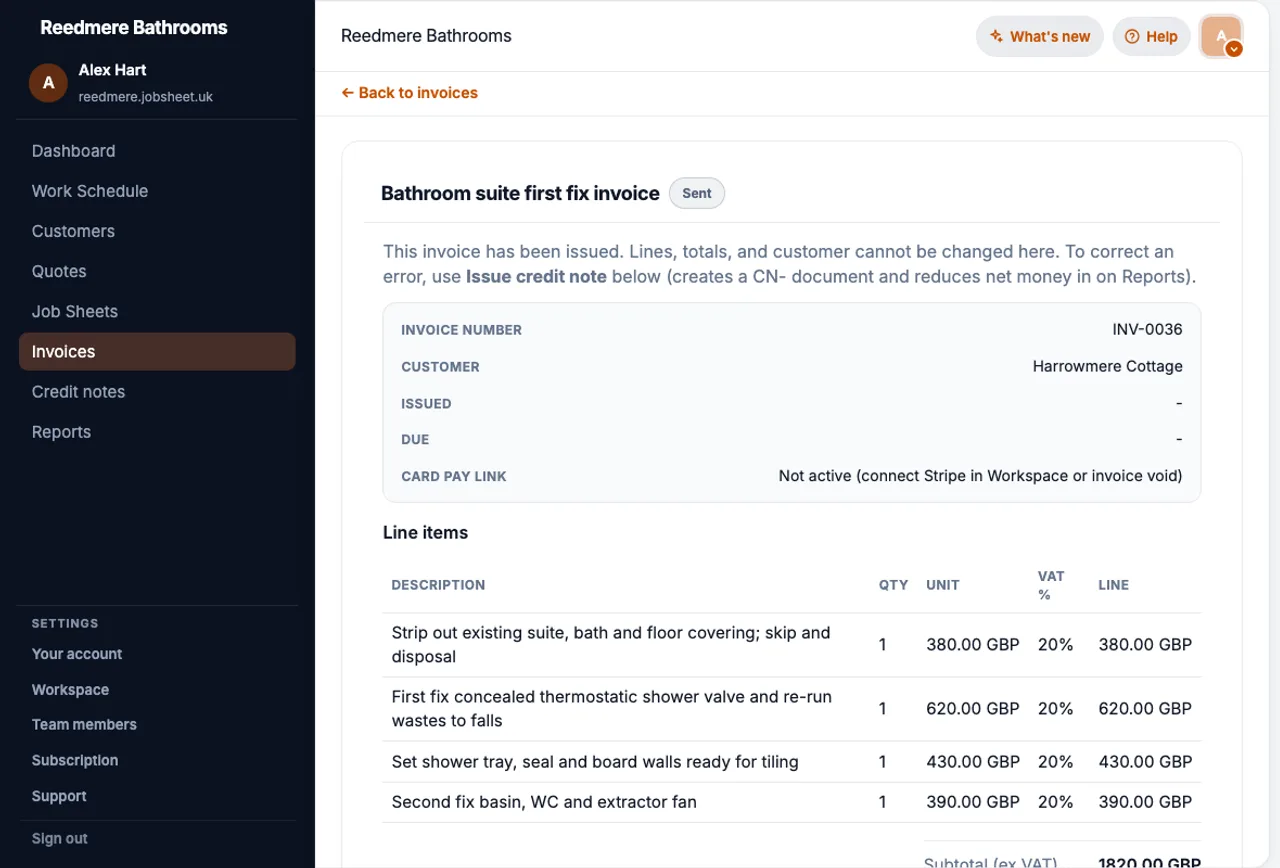Click the Bathroom suite first fix invoice title
The height and width of the screenshot is (868, 1280).
[x=520, y=194]
